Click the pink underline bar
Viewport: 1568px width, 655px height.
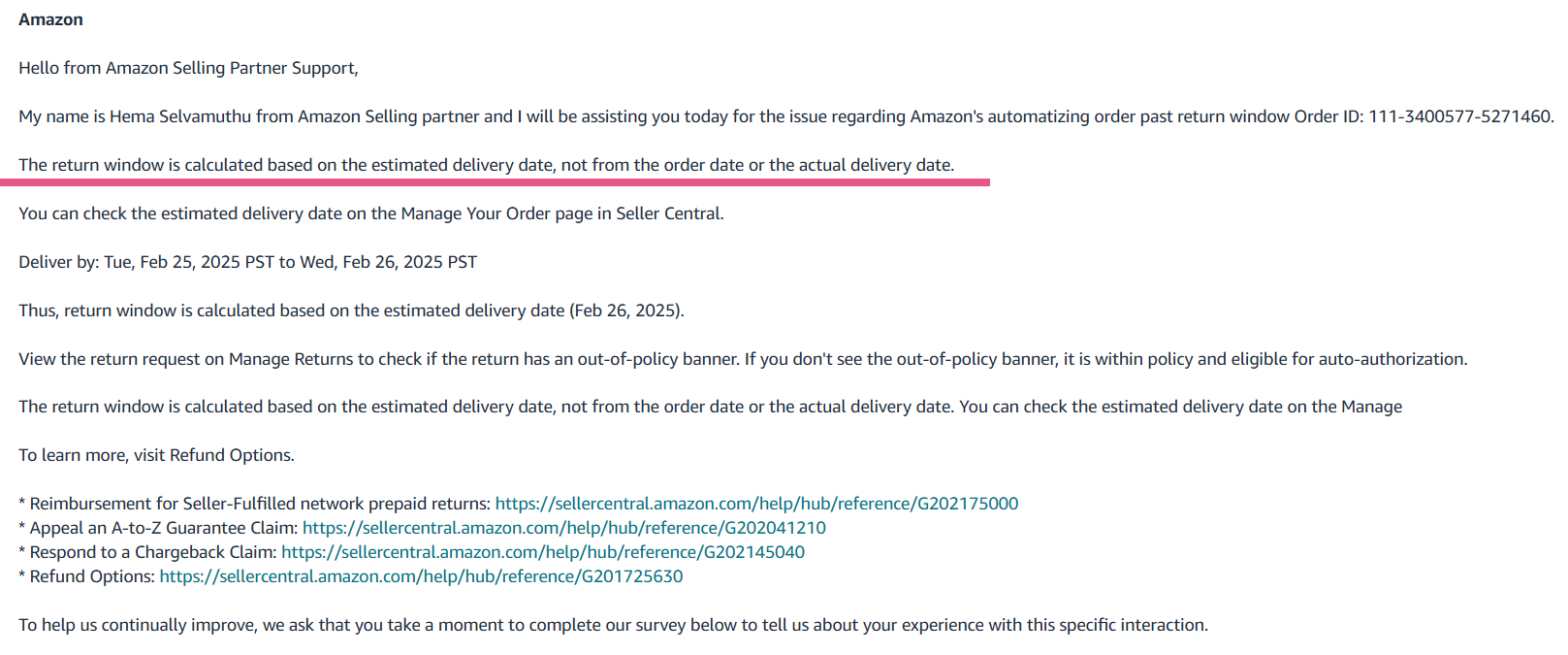[495, 181]
